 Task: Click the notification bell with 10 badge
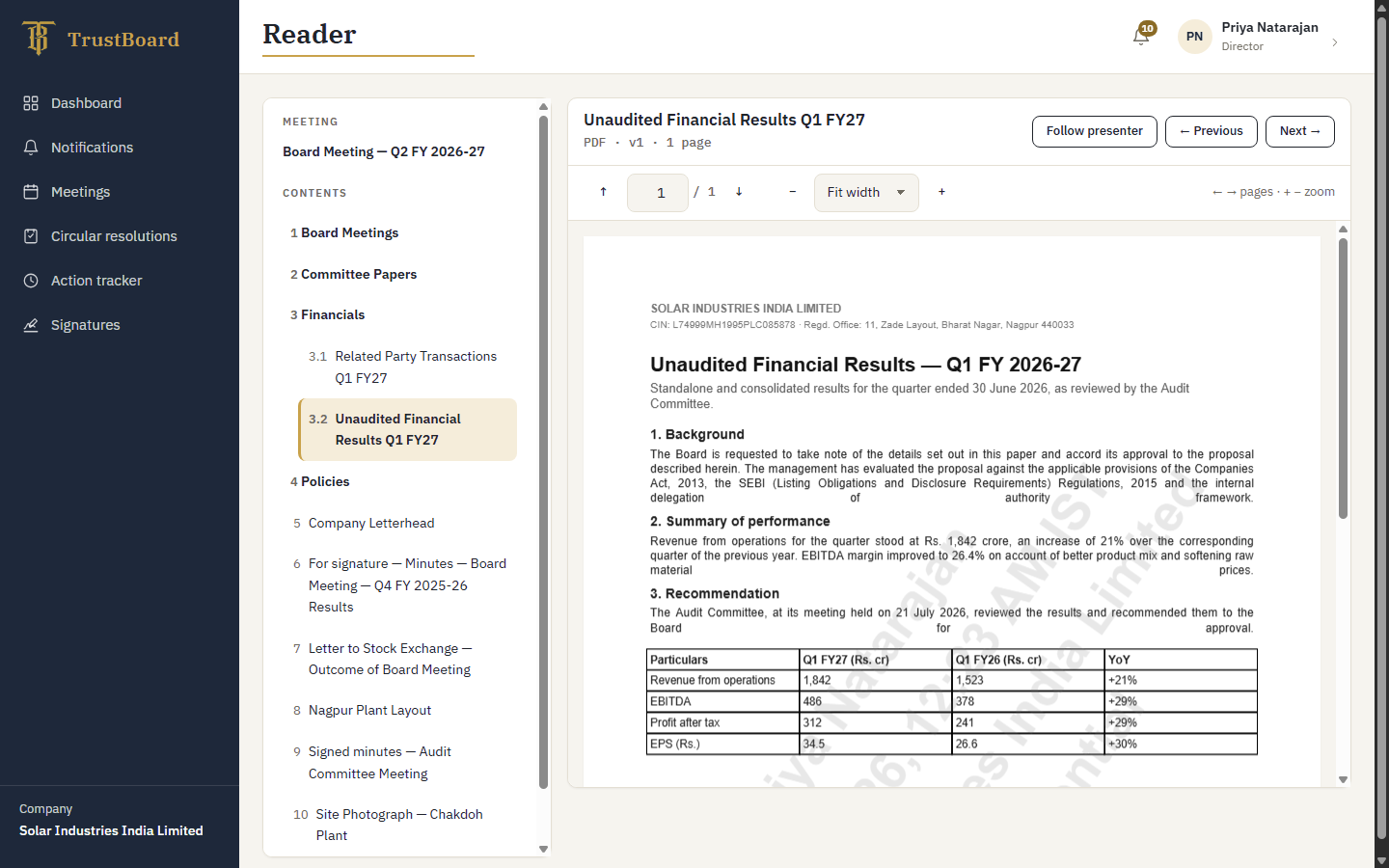pyautogui.click(x=1142, y=36)
